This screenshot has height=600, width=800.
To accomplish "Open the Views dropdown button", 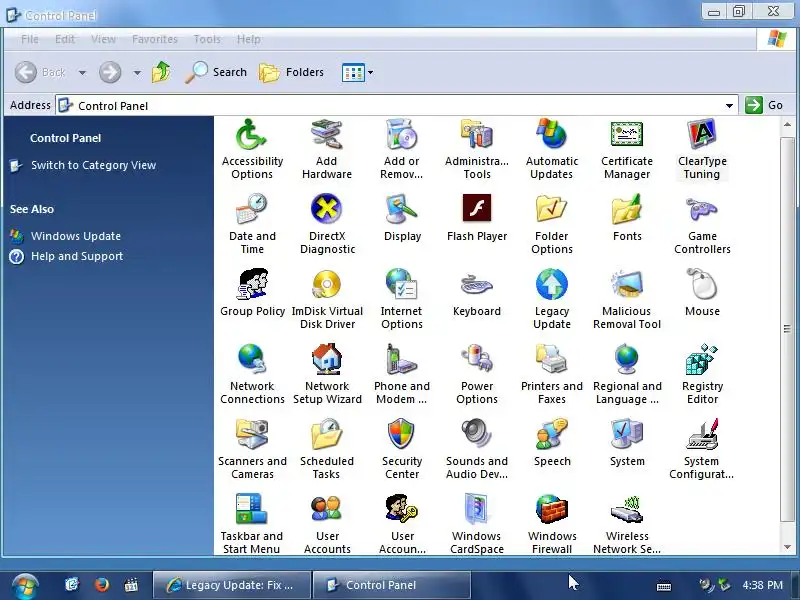I will coord(358,72).
